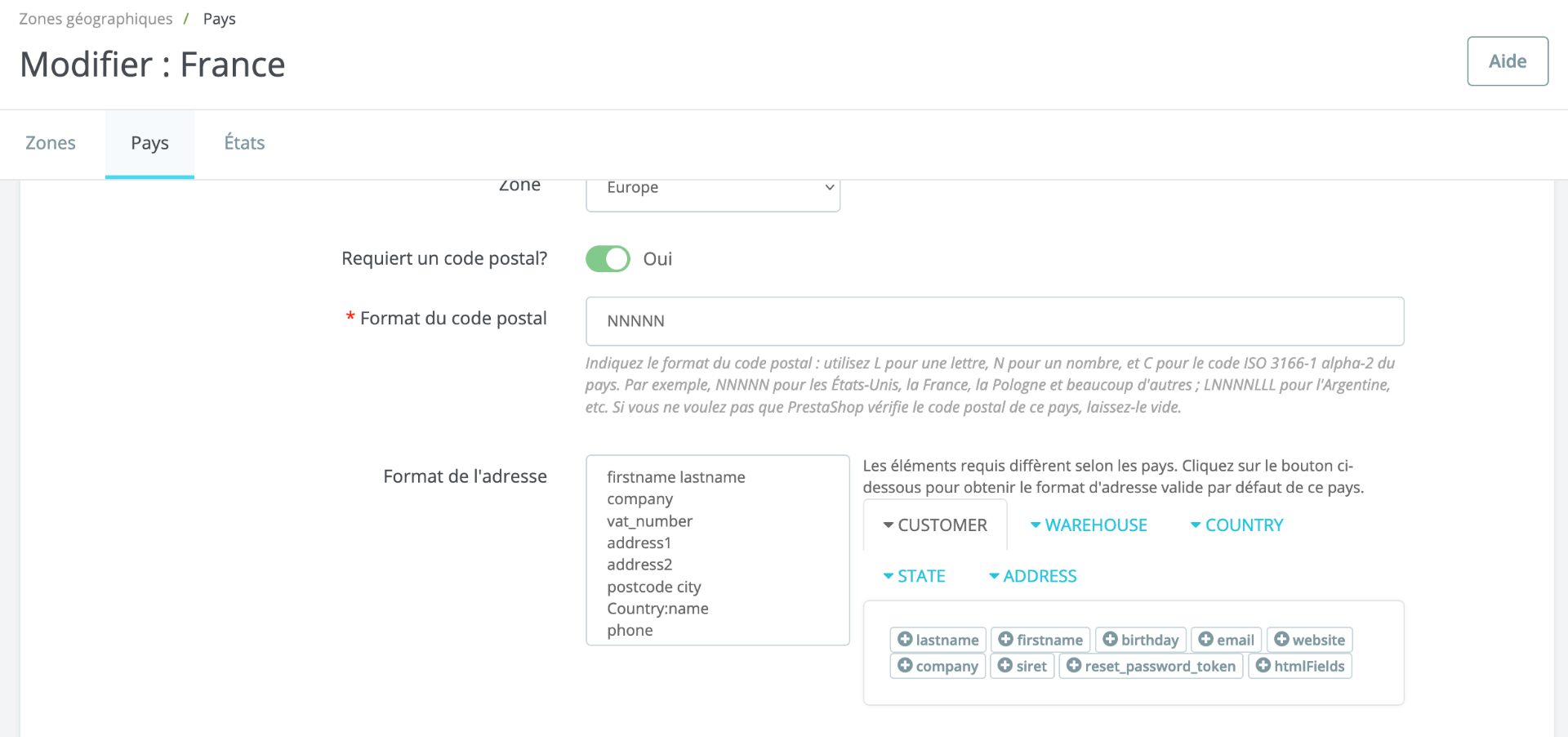Expand the CUSTOMER fields tab
1568x737 pixels.
coord(935,525)
